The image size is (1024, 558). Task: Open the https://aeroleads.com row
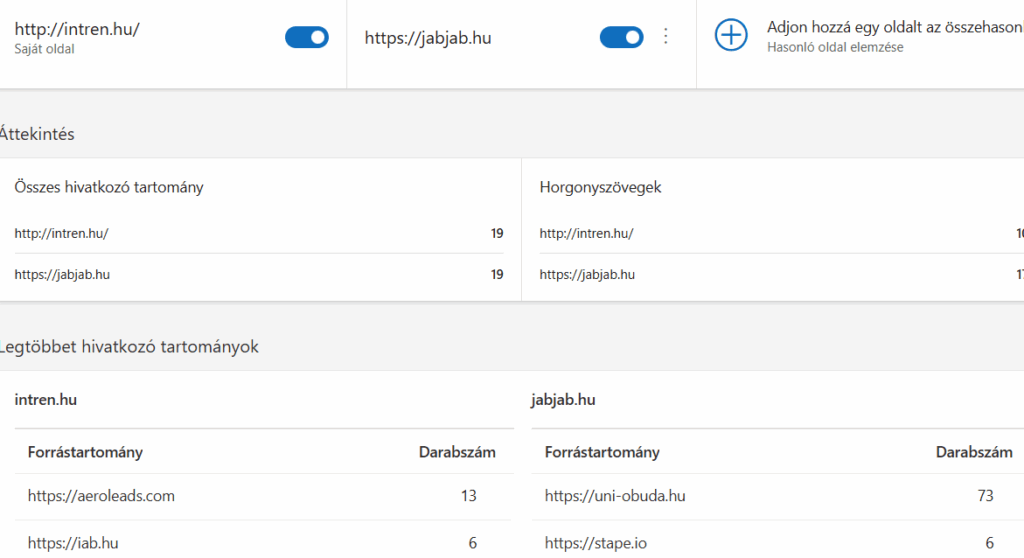pos(264,496)
